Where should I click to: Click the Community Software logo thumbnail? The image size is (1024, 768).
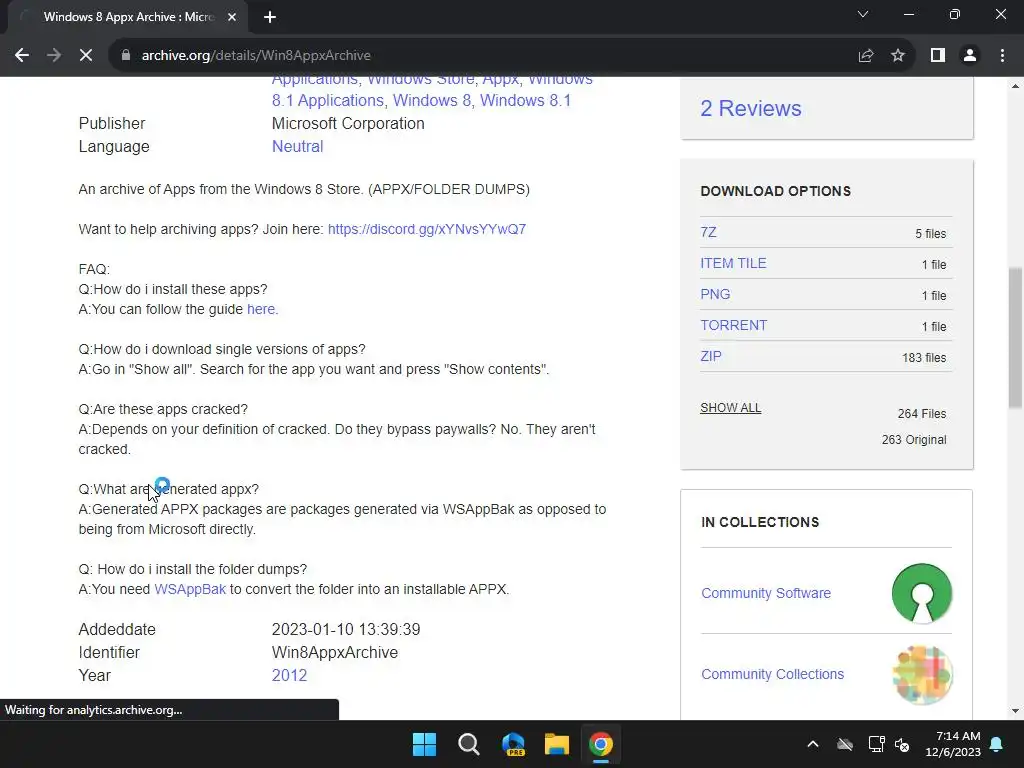pyautogui.click(x=921, y=593)
